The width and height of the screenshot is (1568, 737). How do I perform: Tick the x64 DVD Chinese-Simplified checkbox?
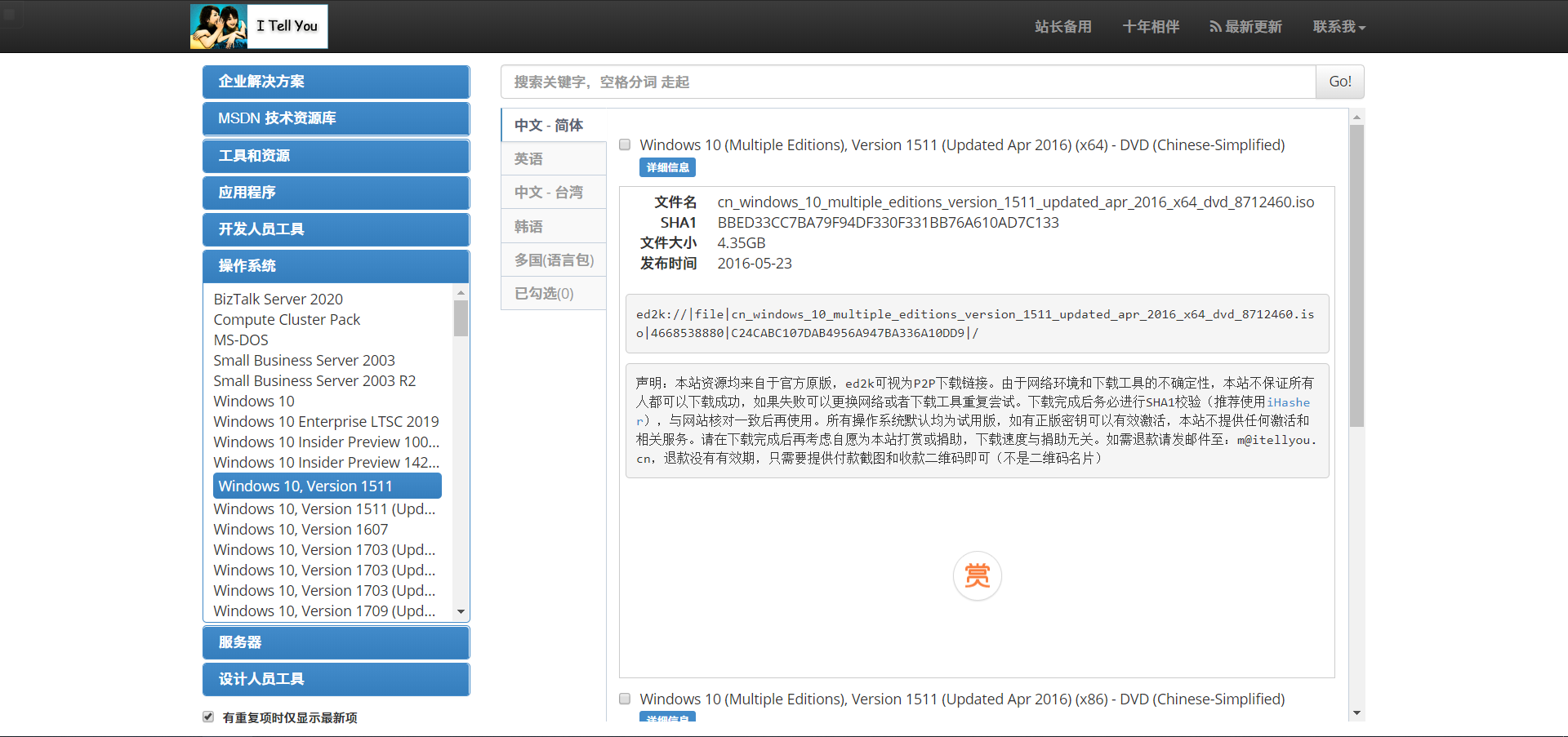coord(625,144)
